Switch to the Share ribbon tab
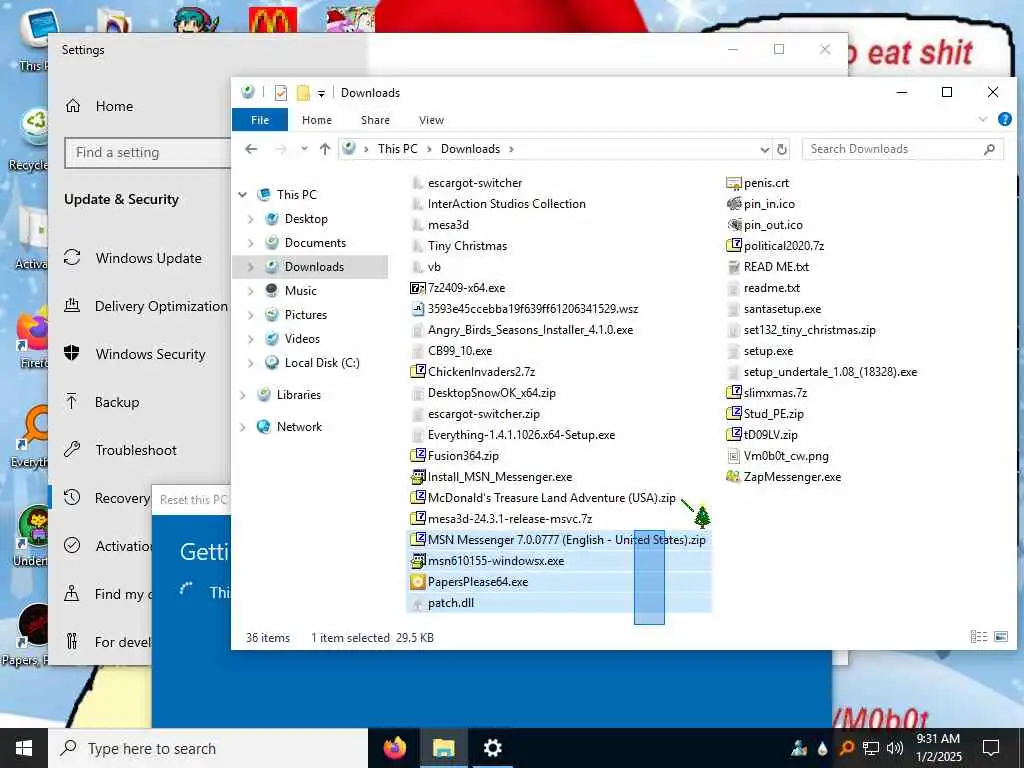This screenshot has height=768, width=1024. (376, 120)
